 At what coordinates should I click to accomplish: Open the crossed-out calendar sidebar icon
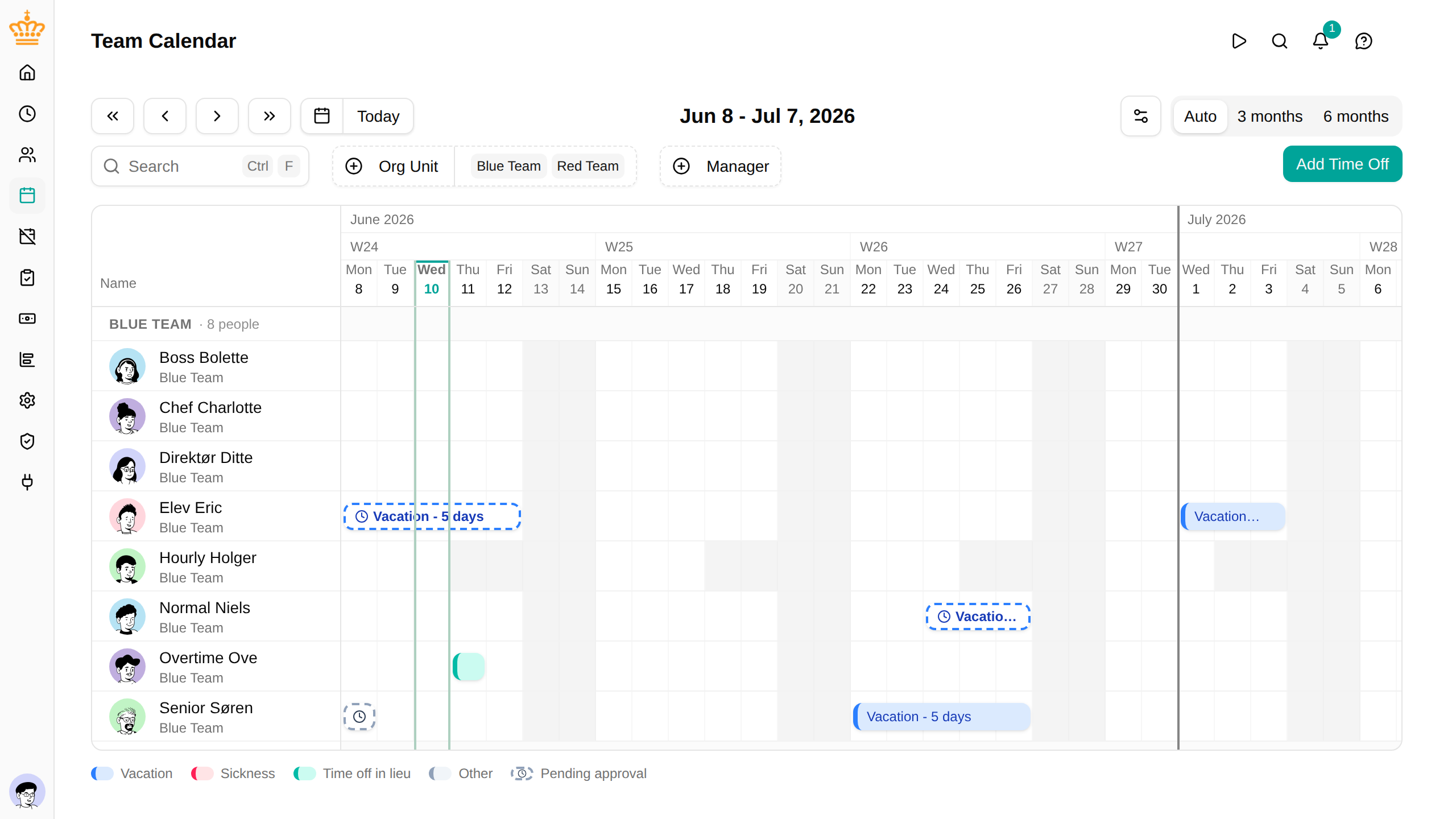27,237
